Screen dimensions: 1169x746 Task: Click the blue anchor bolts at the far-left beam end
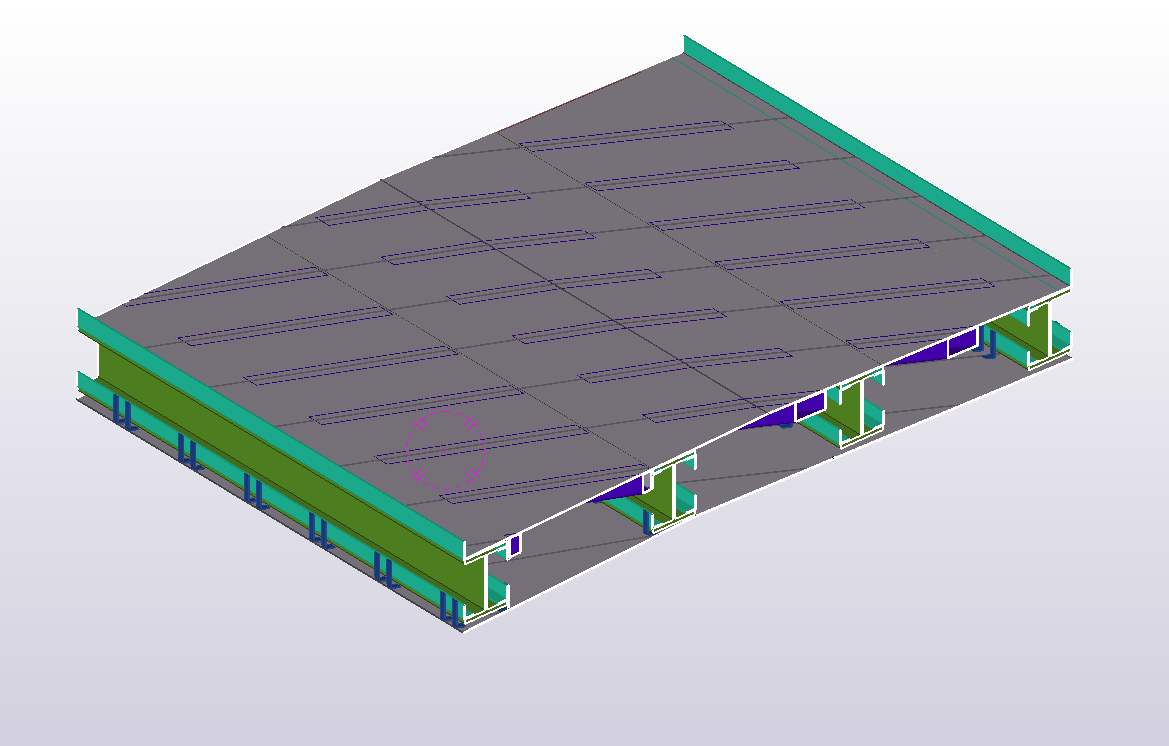123,410
